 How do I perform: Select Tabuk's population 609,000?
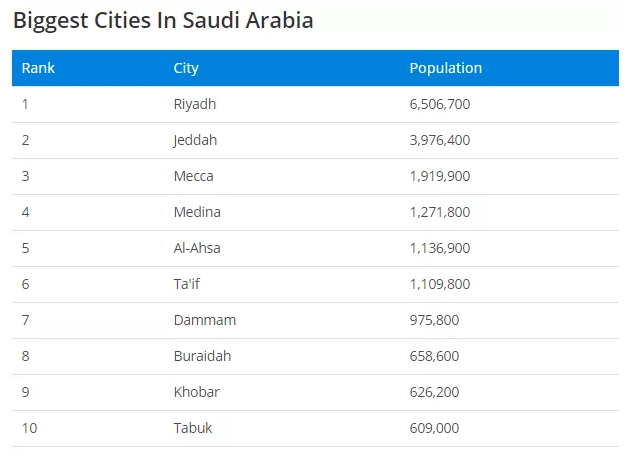[434, 428]
